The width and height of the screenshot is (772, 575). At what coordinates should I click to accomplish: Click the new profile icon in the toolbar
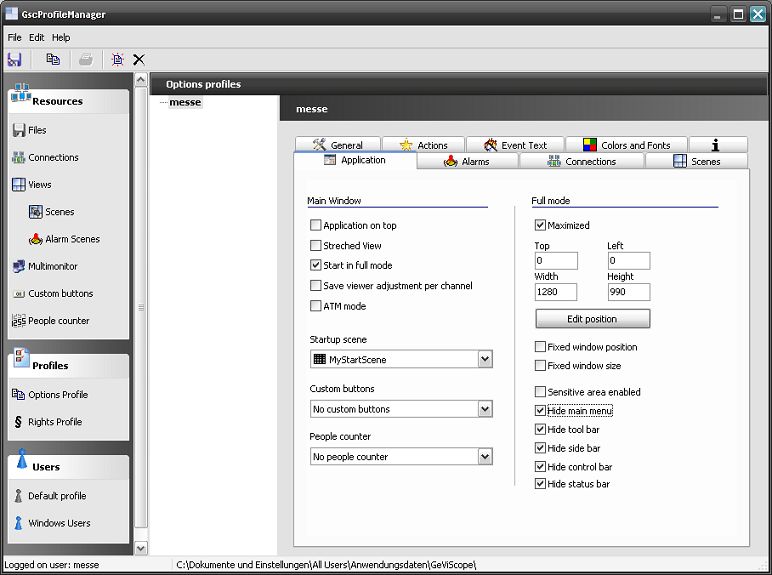pos(117,60)
